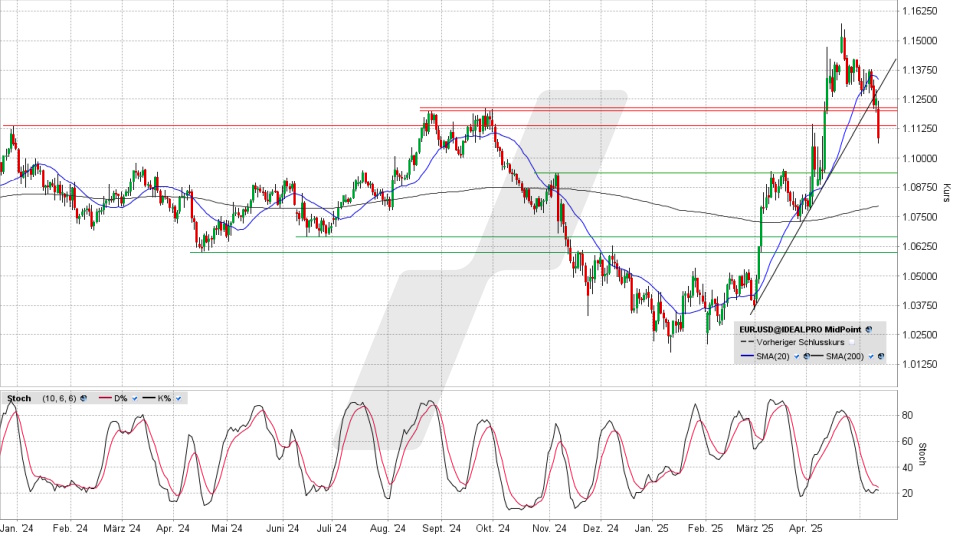Click the März '25 date axis label

[x=755, y=528]
